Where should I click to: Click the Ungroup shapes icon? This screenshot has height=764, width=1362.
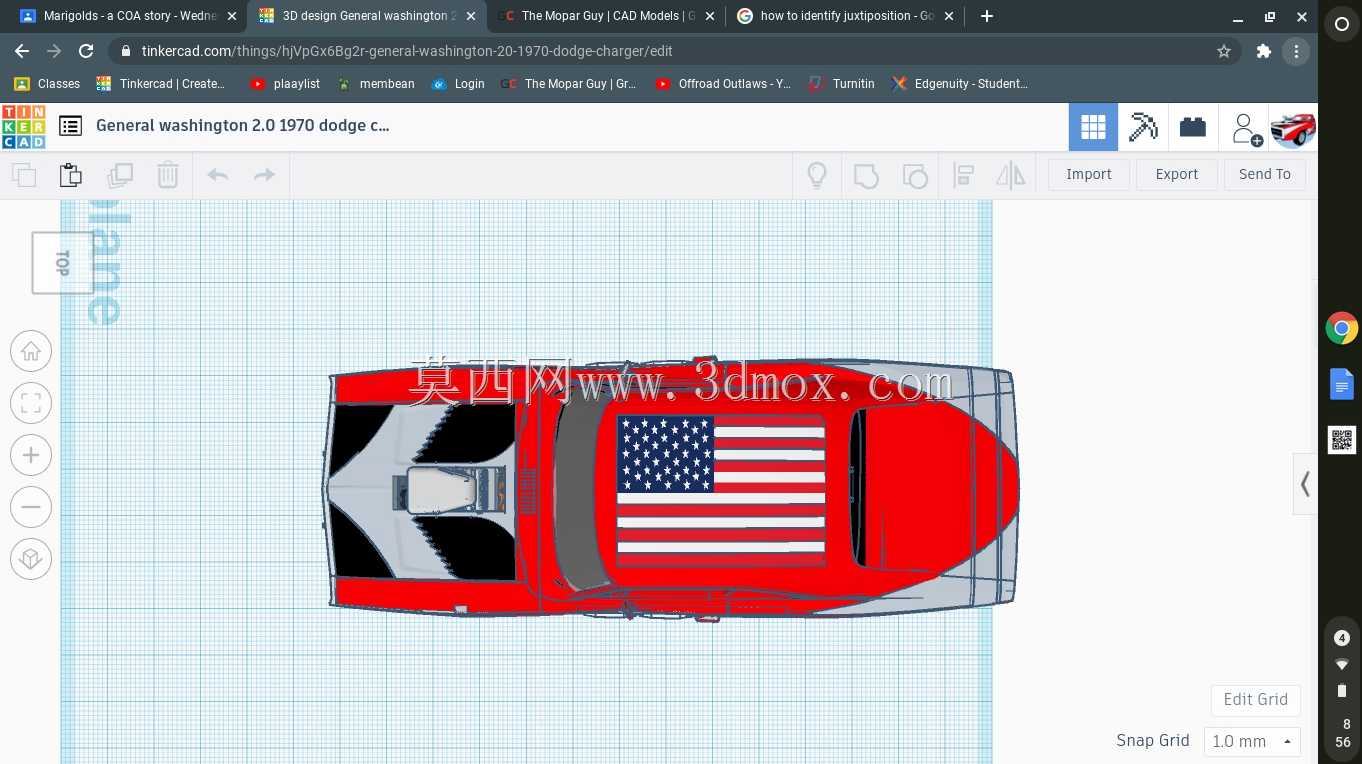point(915,176)
